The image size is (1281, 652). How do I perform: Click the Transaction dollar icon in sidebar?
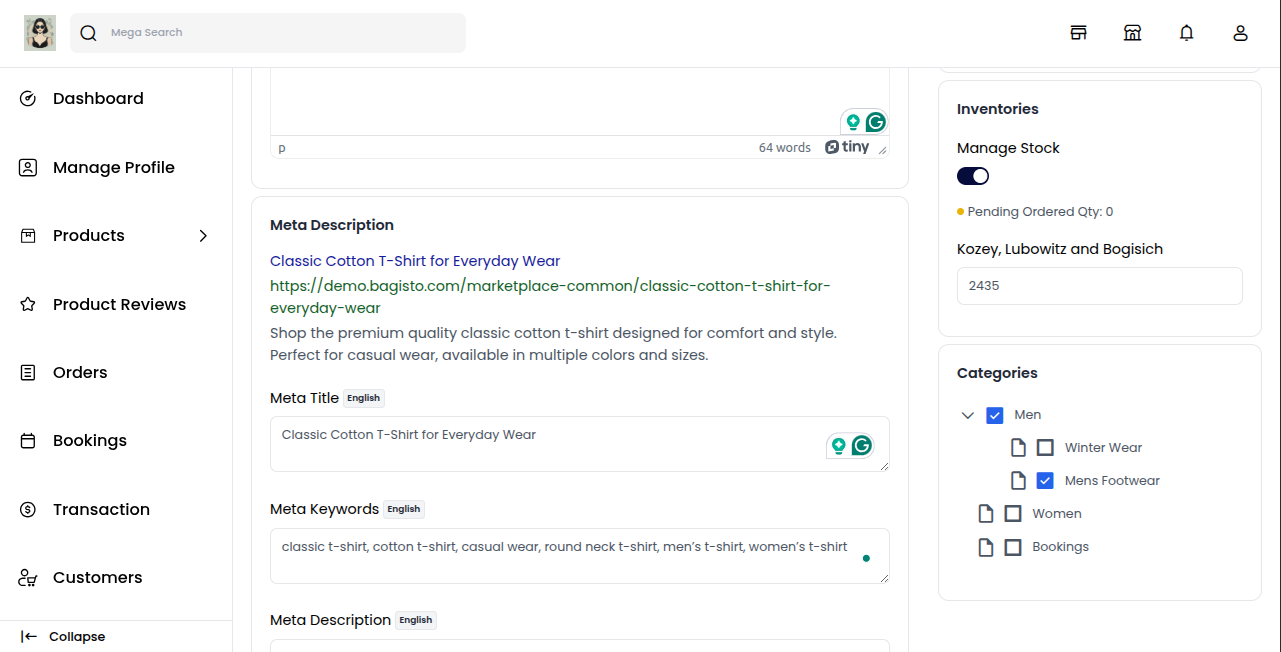(28, 509)
